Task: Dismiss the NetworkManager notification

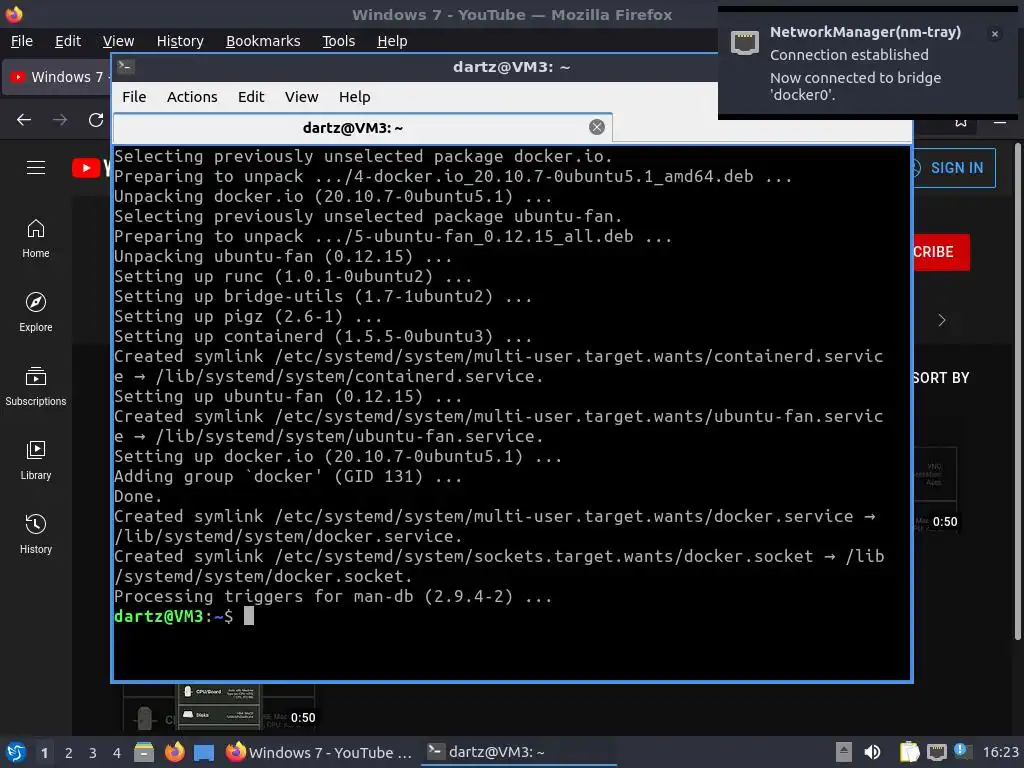Action: pyautogui.click(x=995, y=34)
